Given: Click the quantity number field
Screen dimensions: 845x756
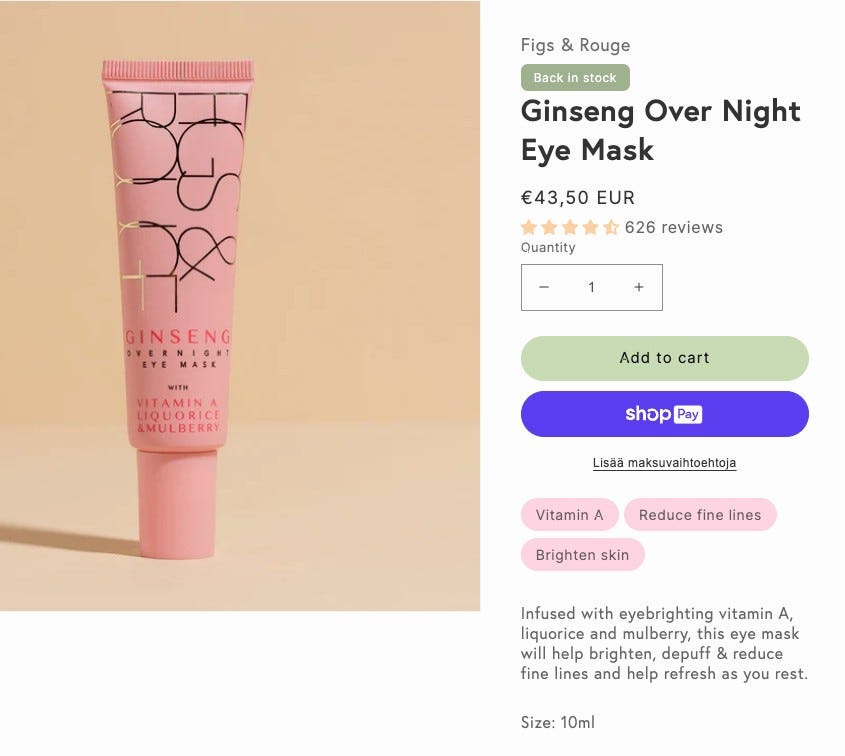Looking at the screenshot, I should [591, 288].
